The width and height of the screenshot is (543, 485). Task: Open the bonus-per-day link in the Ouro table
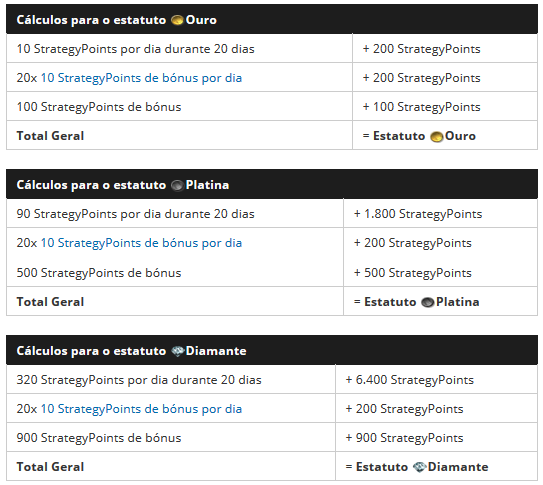[x=141, y=78]
